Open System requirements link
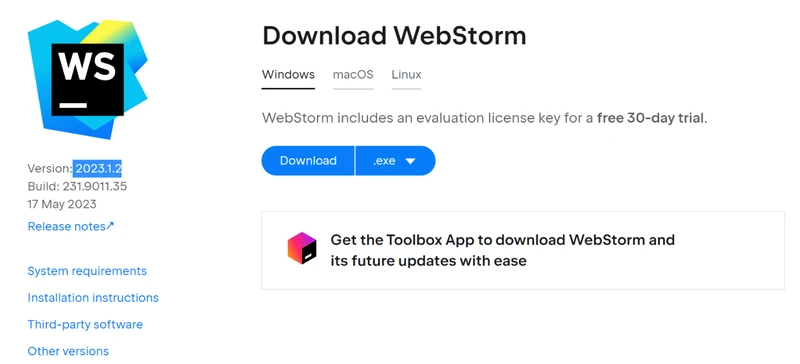This screenshot has height=364, width=800. click(87, 271)
